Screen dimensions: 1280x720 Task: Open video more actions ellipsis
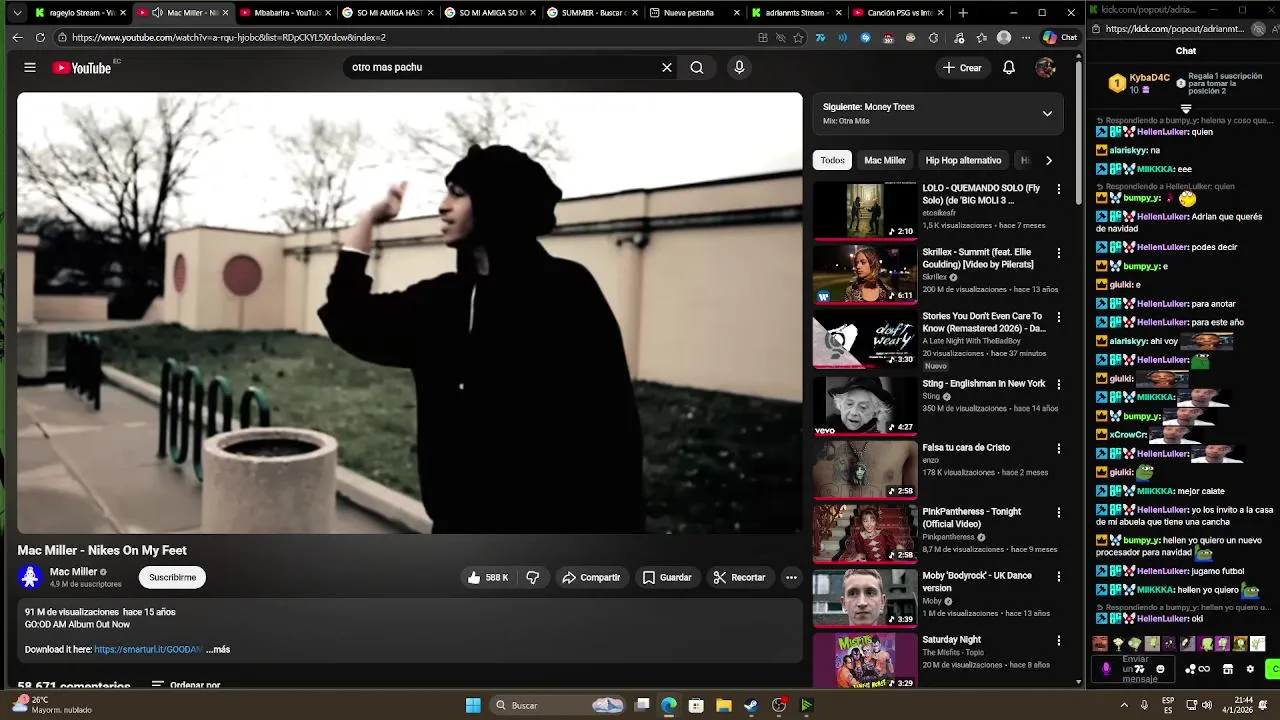pyautogui.click(x=791, y=577)
